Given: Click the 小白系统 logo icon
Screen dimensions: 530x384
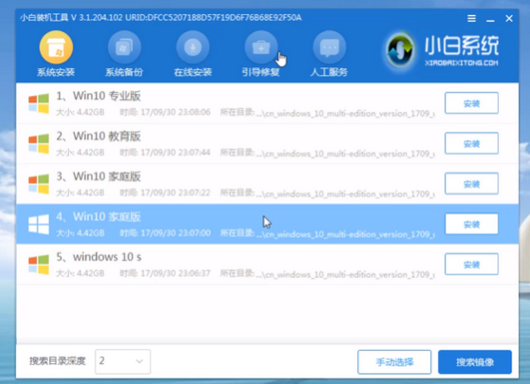Looking at the screenshot, I should tap(400, 51).
